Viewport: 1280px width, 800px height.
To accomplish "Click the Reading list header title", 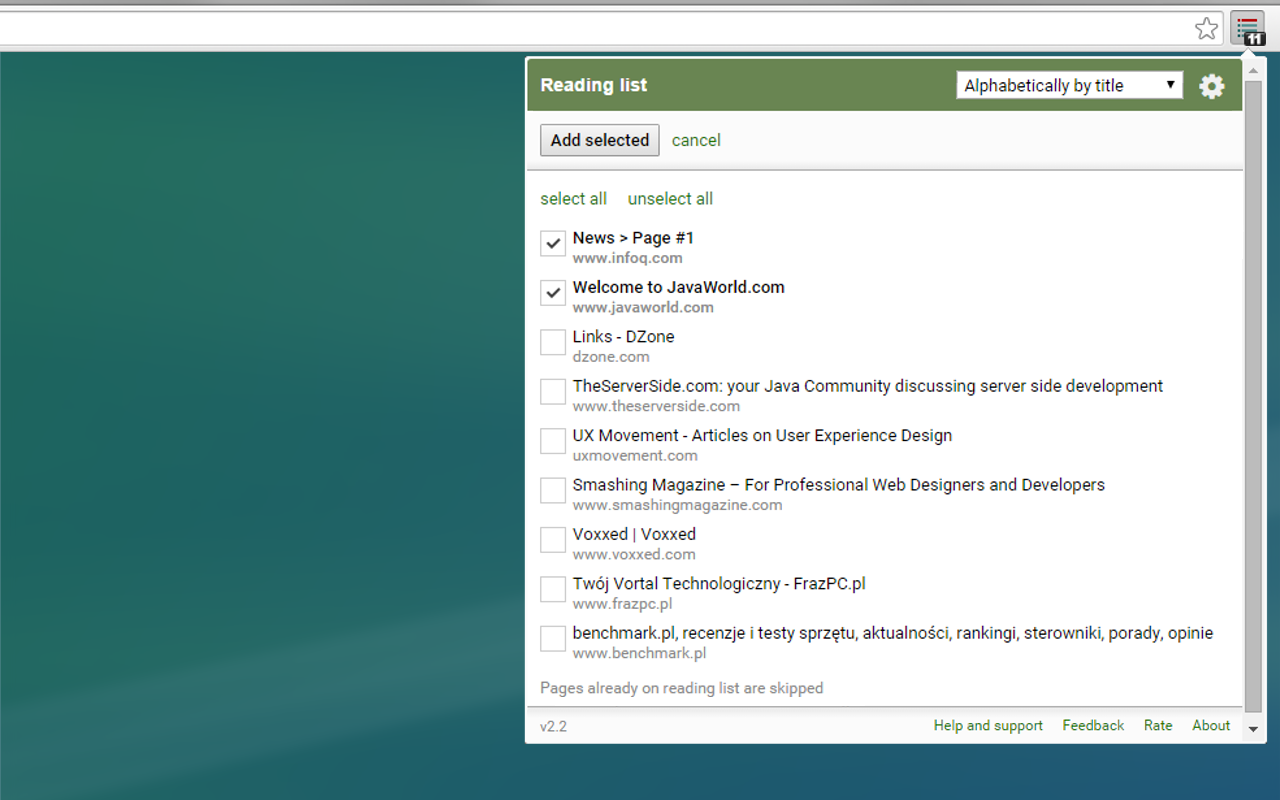I will pyautogui.click(x=594, y=85).
